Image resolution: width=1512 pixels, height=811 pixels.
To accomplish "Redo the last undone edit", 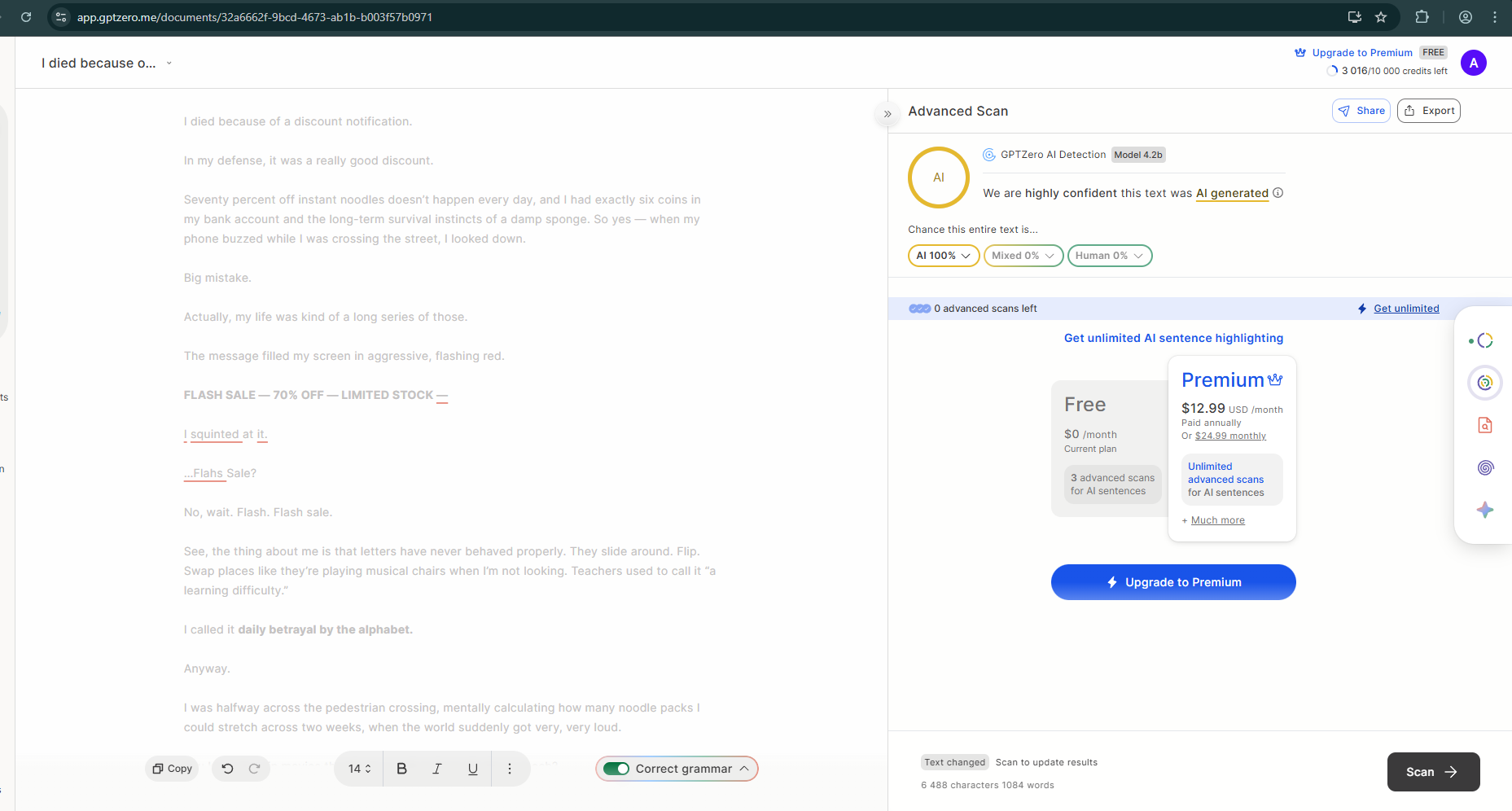I will 255,769.
